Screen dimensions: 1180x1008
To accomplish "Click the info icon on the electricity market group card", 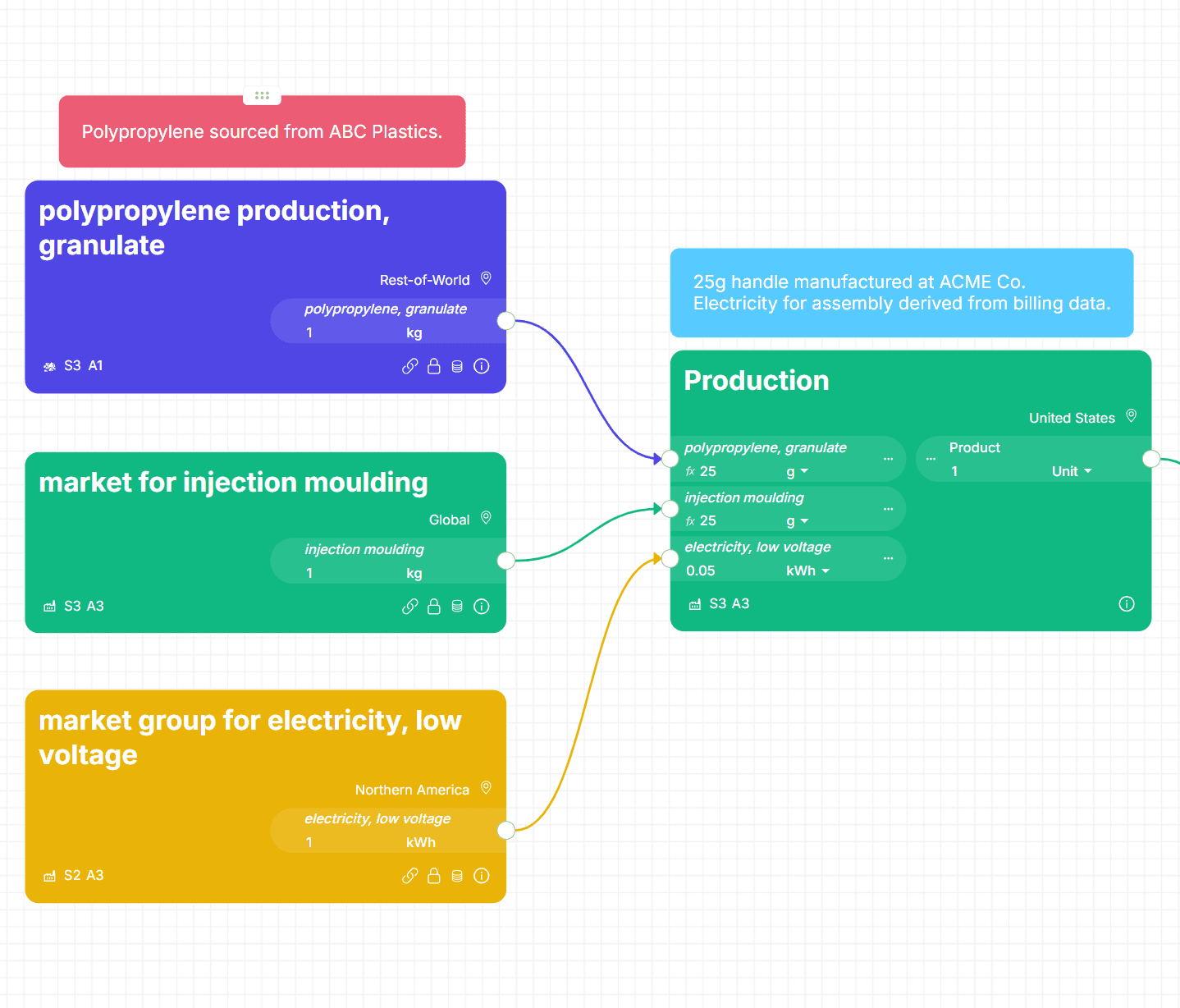I will coord(481,876).
